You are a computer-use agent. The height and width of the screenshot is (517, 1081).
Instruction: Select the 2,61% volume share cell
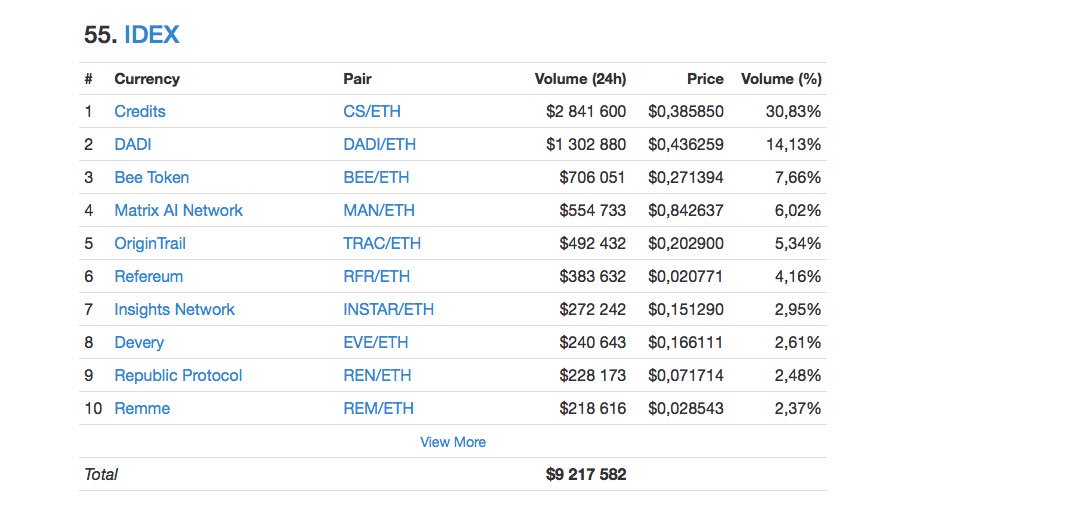[x=798, y=343]
